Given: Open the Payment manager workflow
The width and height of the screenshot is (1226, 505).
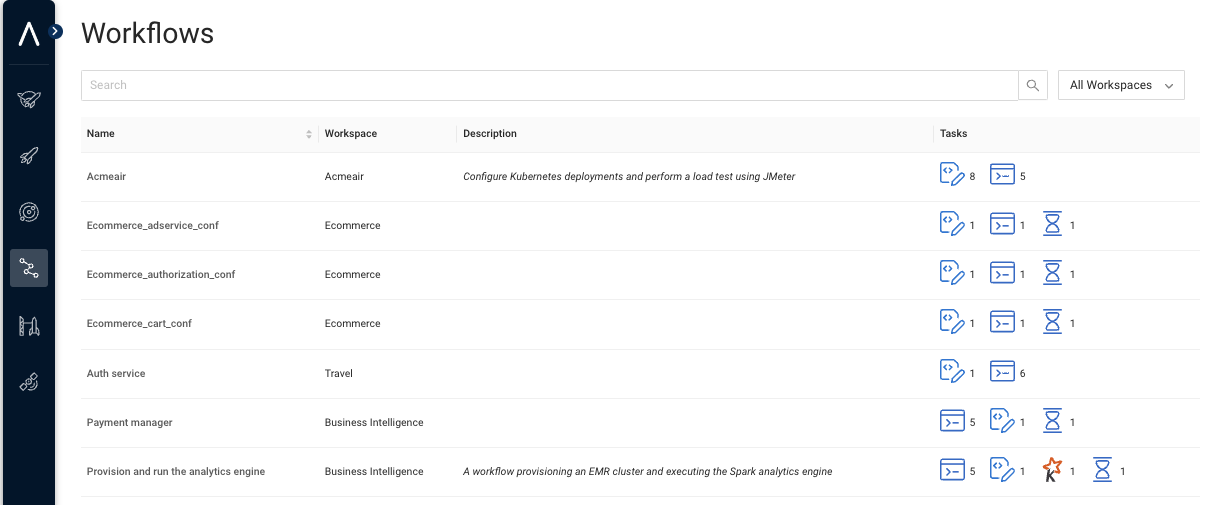Looking at the screenshot, I should click(130, 422).
